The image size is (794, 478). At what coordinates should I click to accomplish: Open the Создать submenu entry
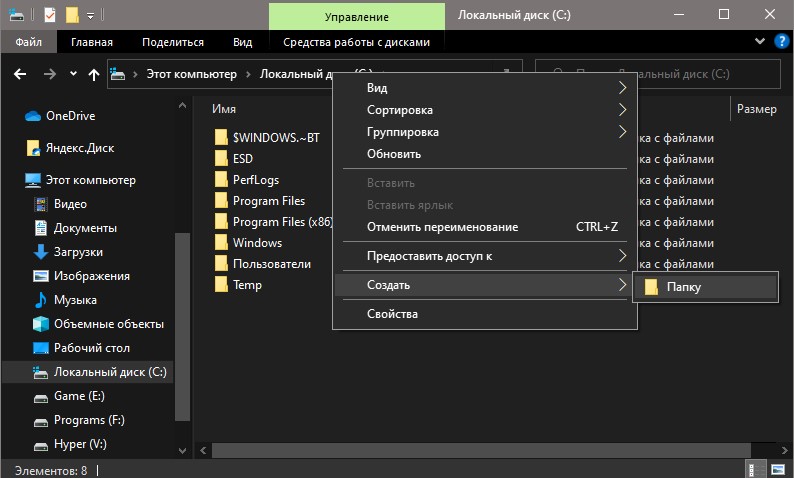tap(485, 285)
